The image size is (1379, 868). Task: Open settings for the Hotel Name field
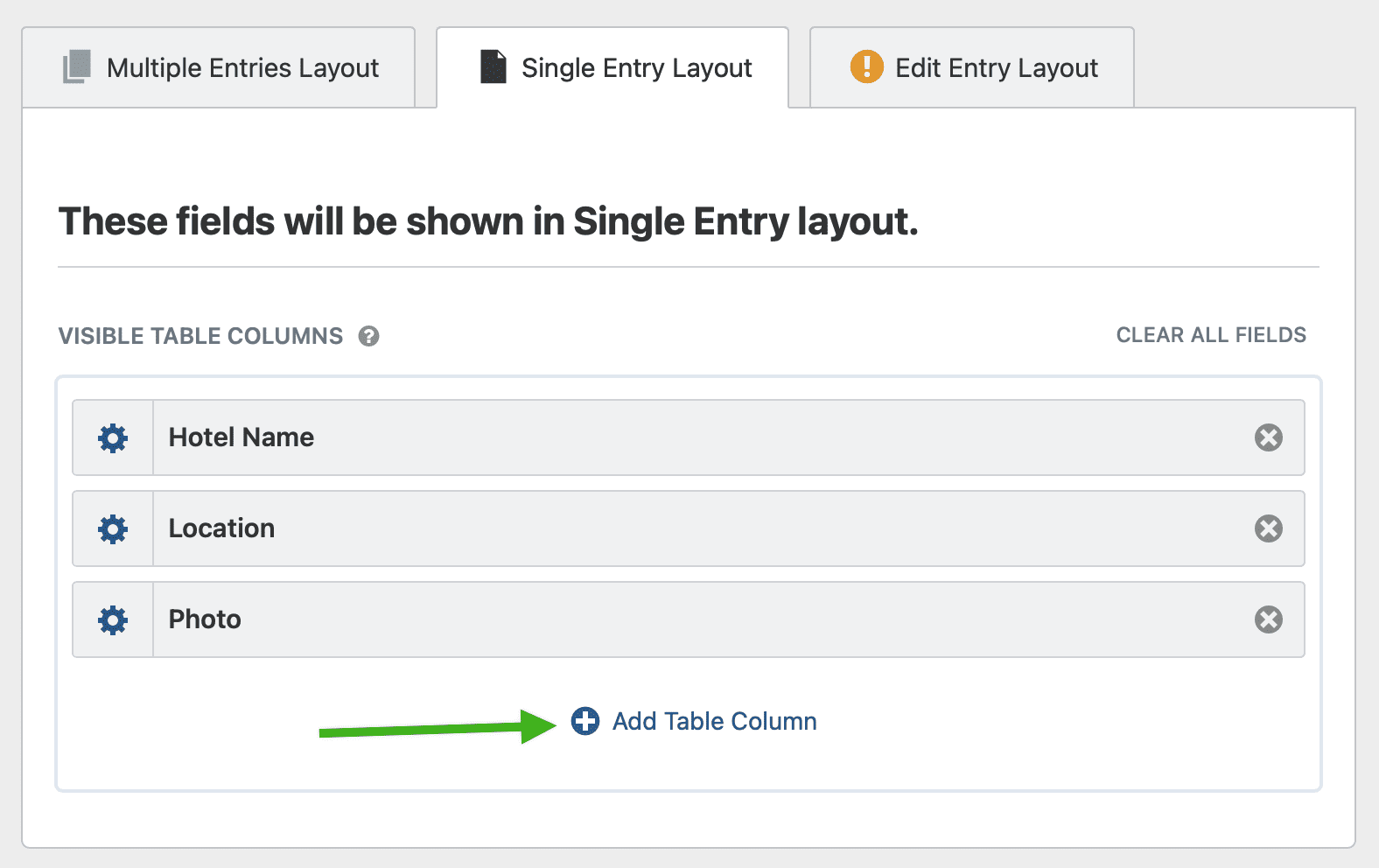click(x=112, y=437)
